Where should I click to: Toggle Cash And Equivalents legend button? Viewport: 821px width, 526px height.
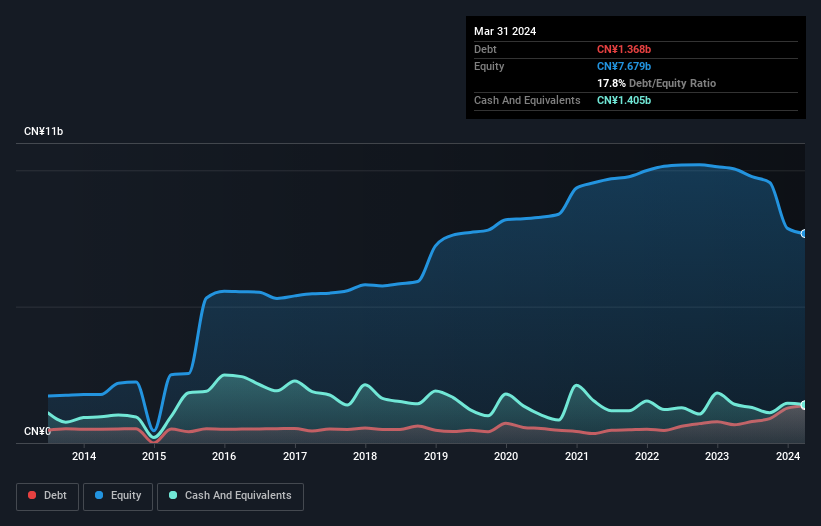click(230, 496)
